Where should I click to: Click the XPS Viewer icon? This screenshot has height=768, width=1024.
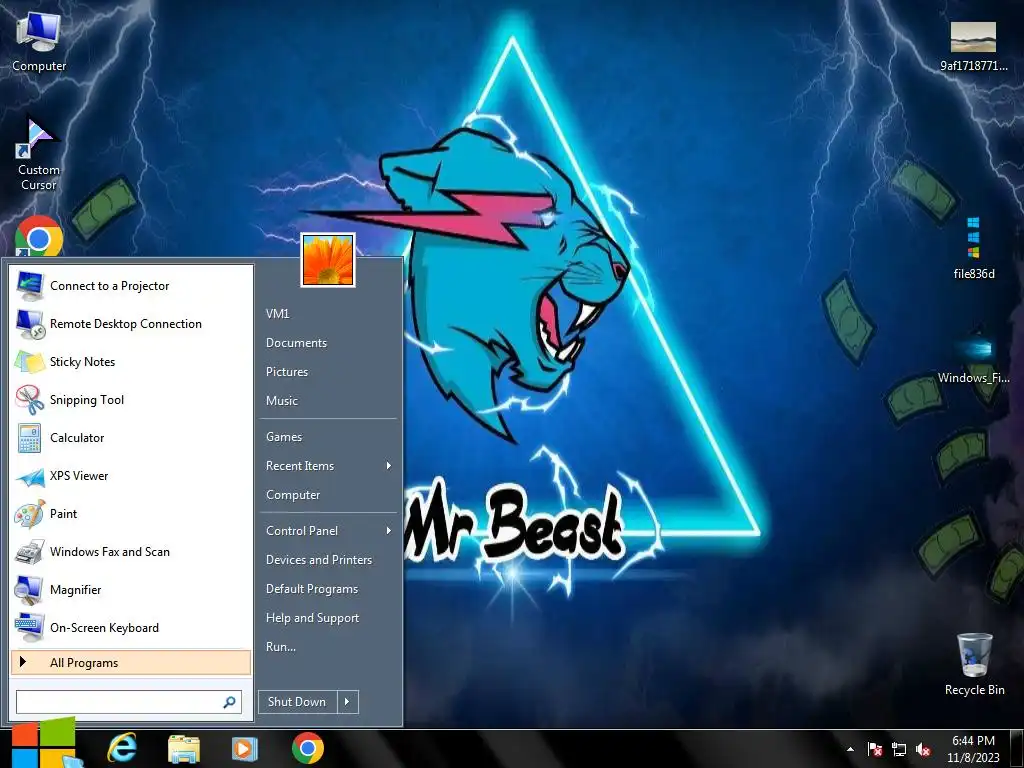[x=29, y=476]
